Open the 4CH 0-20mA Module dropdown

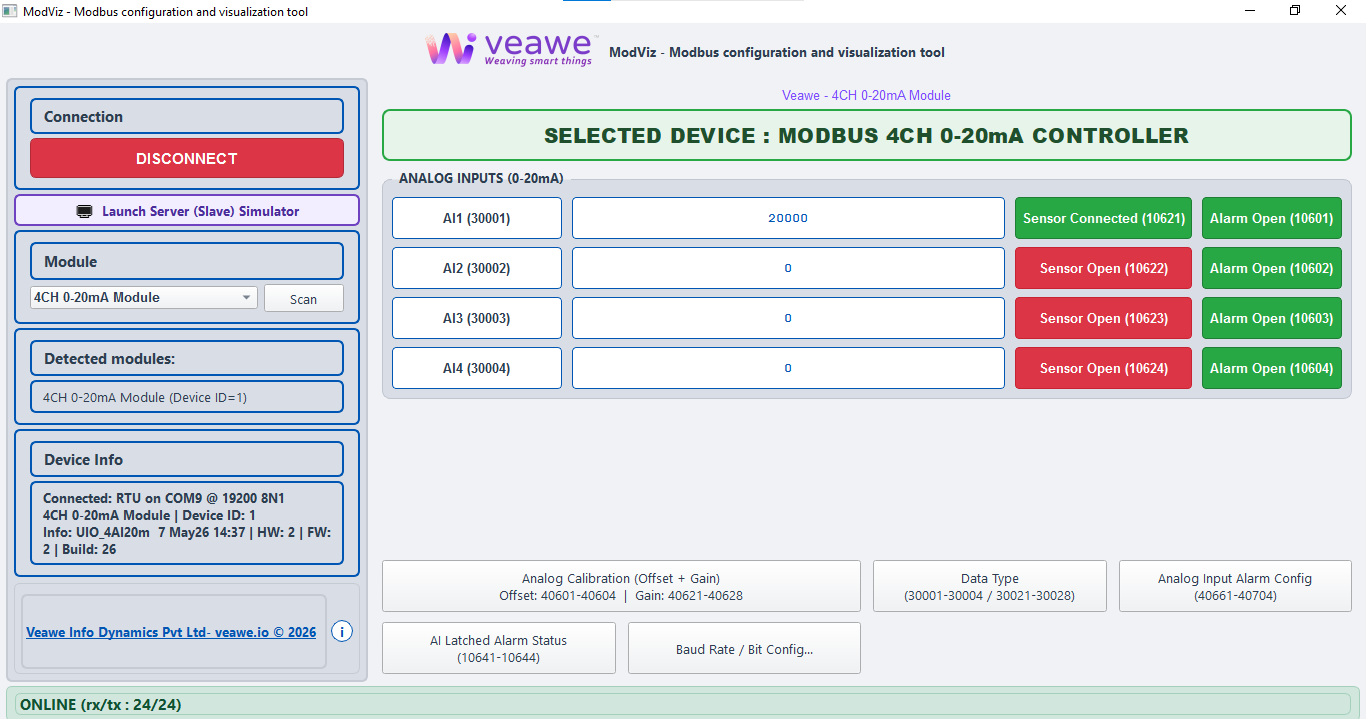144,297
